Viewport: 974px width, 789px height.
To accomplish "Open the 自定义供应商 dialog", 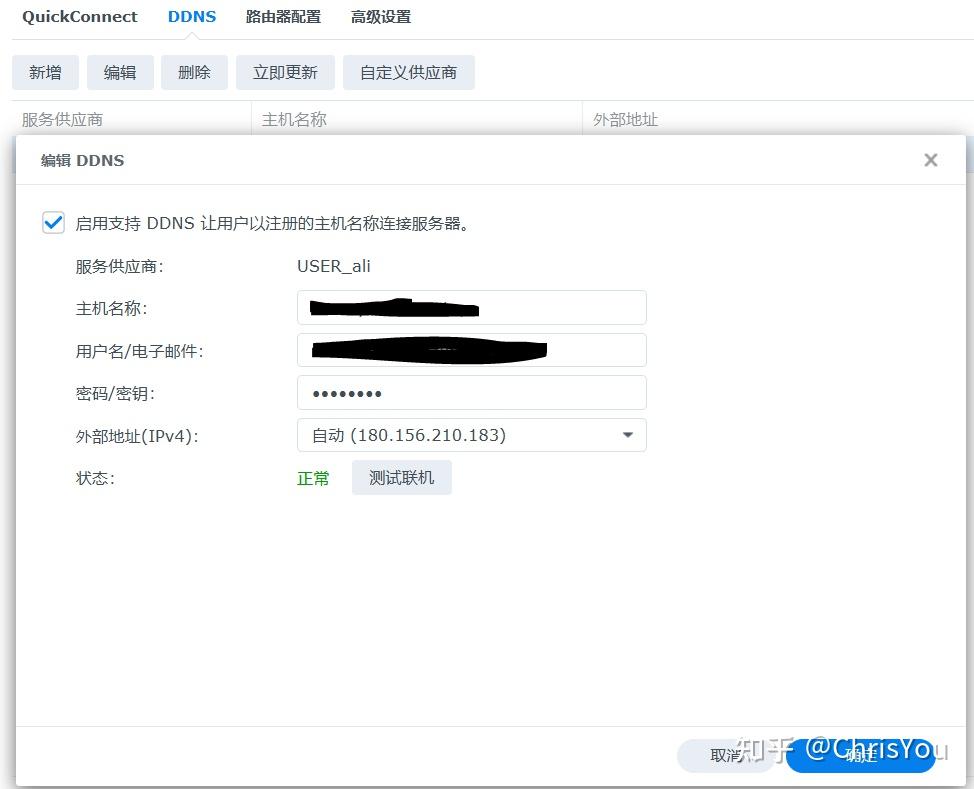I will coord(409,72).
